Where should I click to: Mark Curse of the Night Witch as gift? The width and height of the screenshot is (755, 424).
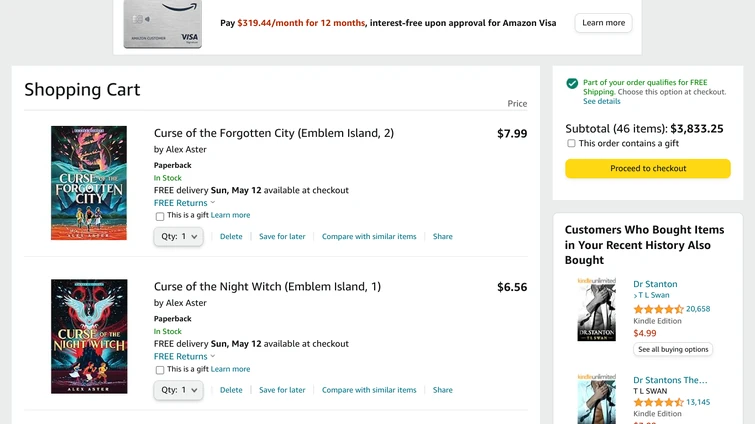[x=160, y=370]
